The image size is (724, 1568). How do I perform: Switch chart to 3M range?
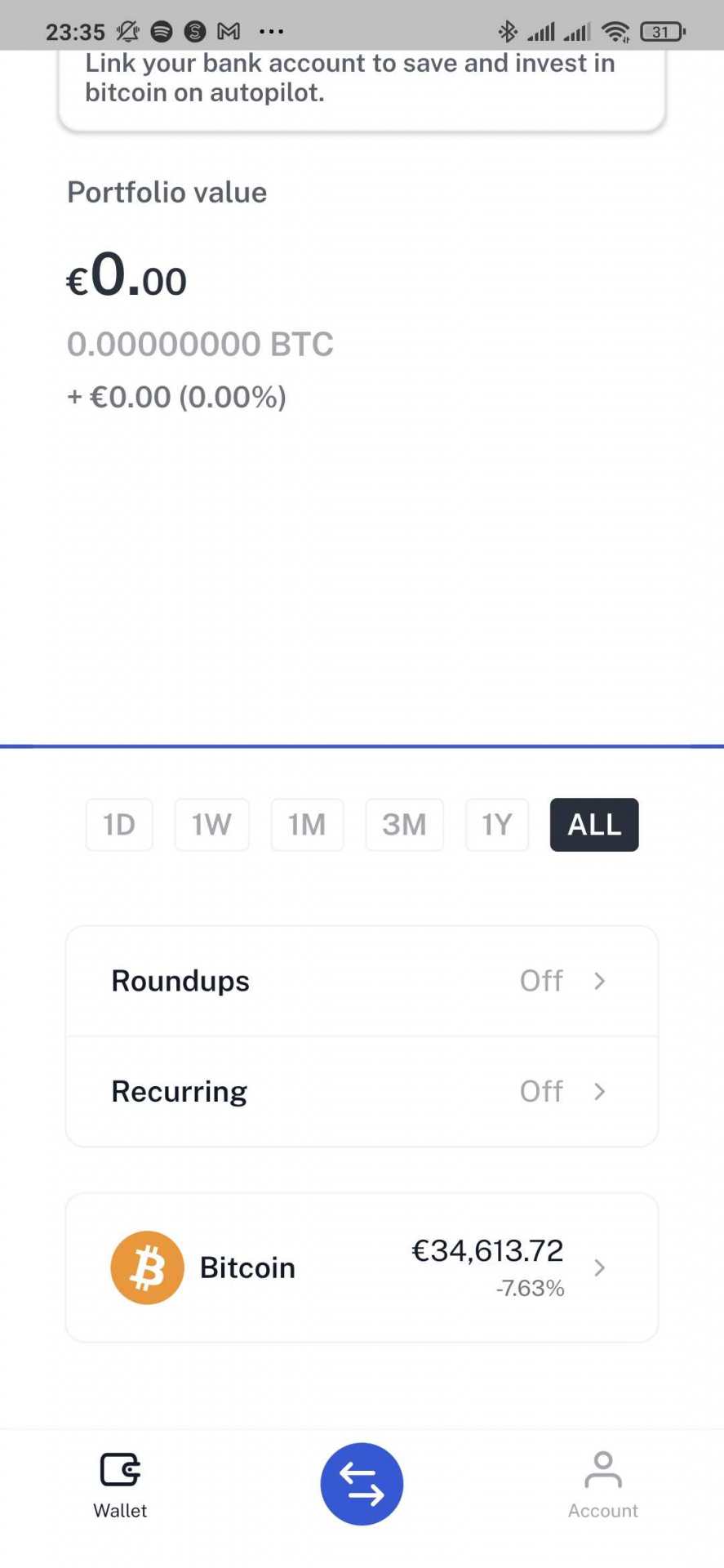[404, 825]
